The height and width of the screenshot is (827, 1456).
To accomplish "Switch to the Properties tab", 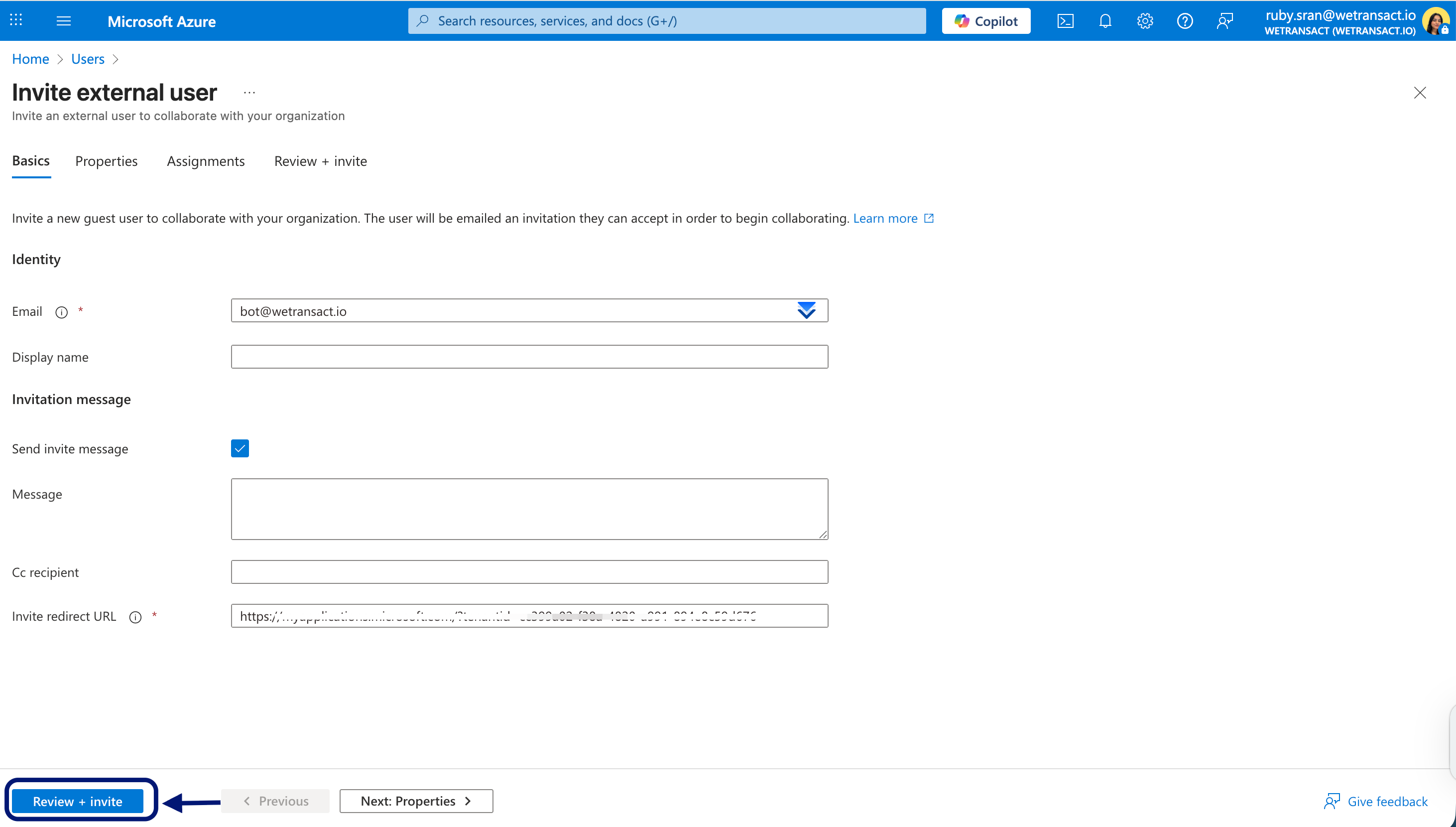I will pos(106,161).
